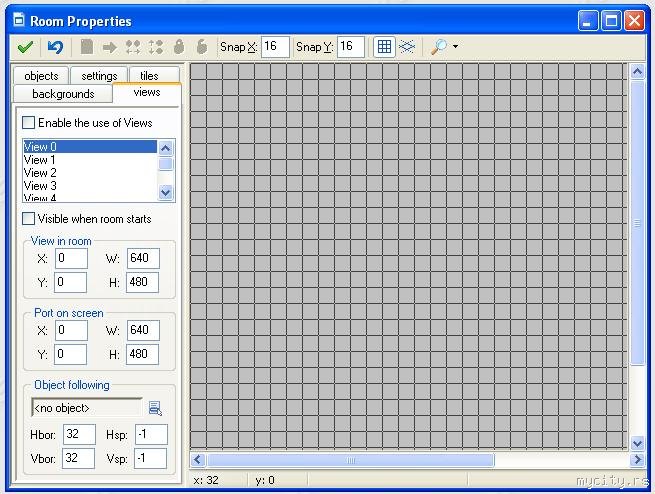Switch to the objects tab
Viewport: 655px width, 494px height.
coord(41,76)
